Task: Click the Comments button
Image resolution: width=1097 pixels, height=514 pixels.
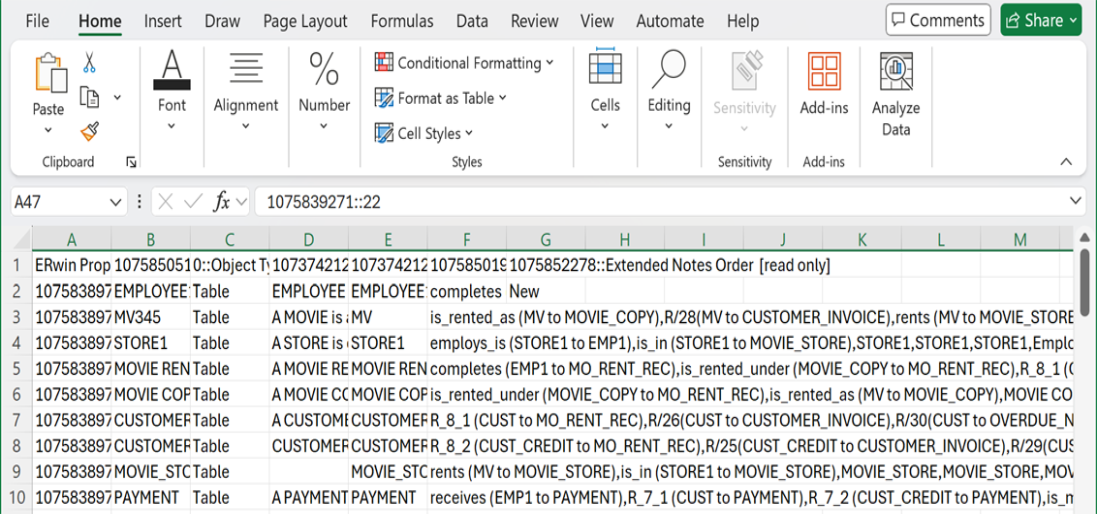Action: [x=938, y=20]
